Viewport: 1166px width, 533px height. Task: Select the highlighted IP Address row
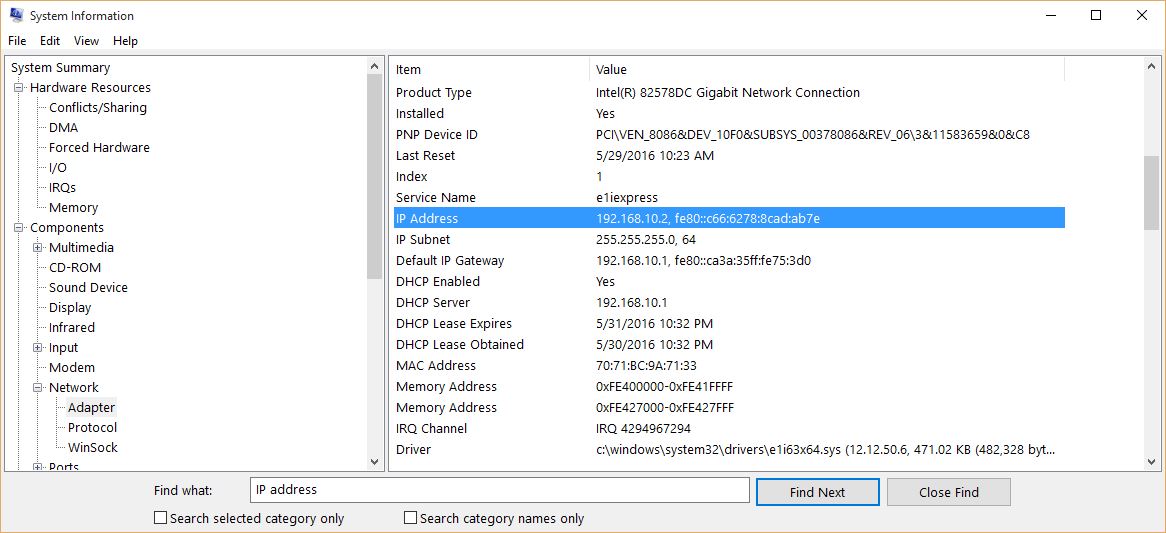tap(729, 219)
